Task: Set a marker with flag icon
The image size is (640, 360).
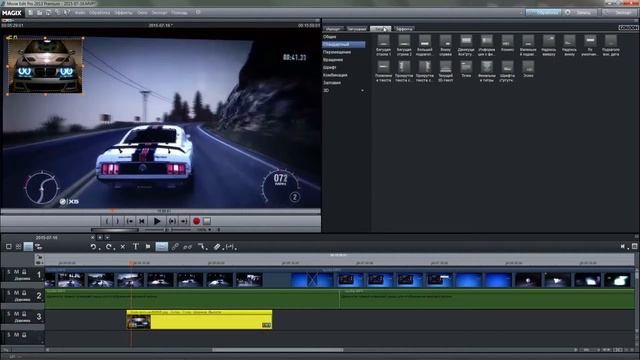Action: pyautogui.click(x=148, y=247)
